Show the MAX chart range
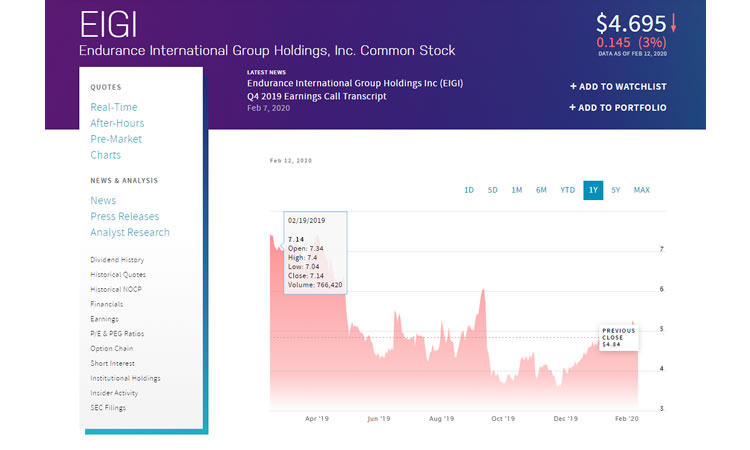750x450 pixels. 642,190
